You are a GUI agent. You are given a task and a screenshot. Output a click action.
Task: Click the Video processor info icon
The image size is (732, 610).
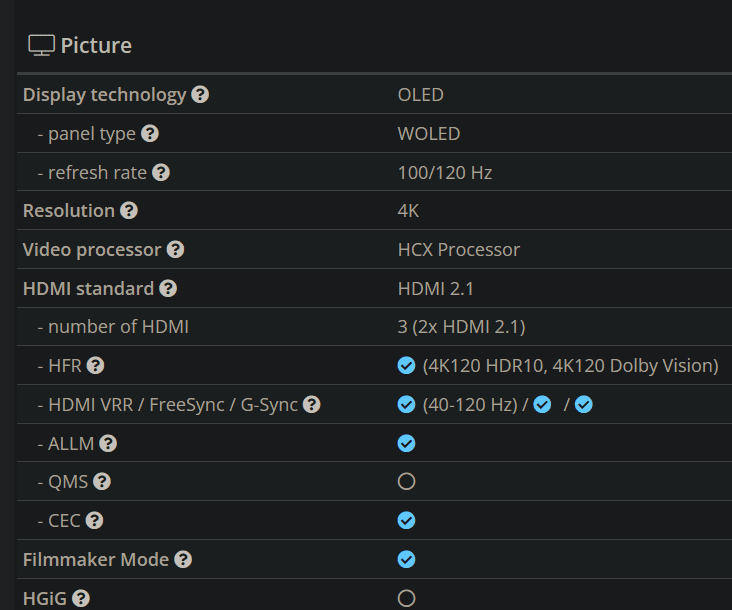pyautogui.click(x=175, y=249)
